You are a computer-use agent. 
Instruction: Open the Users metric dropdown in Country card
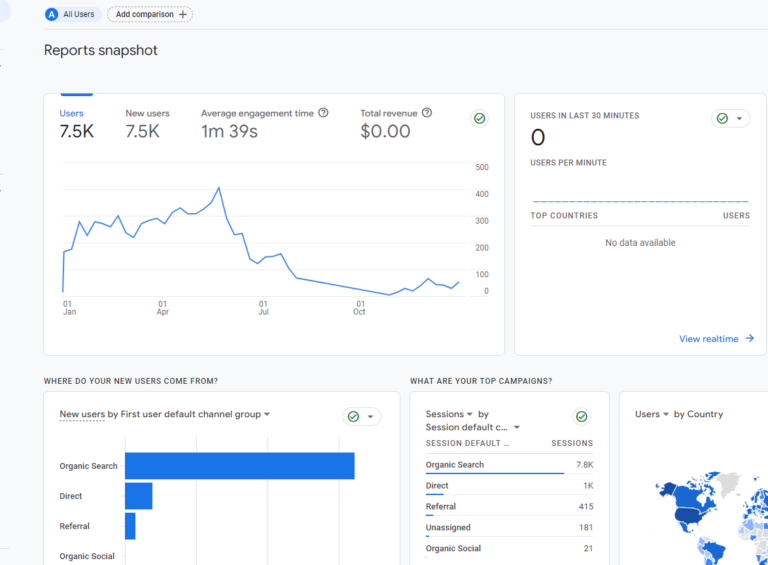pos(666,414)
